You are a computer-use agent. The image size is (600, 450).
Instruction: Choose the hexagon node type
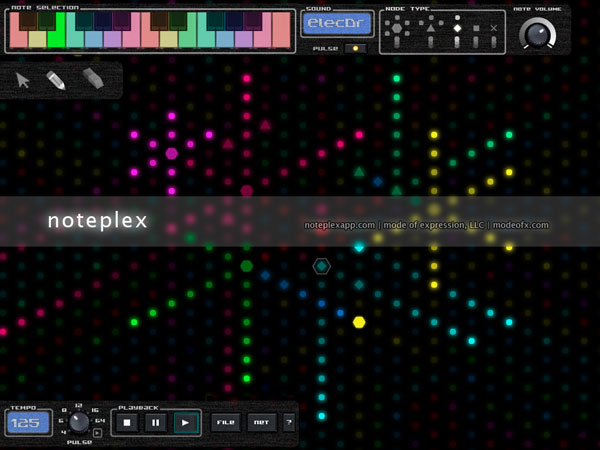click(x=397, y=28)
